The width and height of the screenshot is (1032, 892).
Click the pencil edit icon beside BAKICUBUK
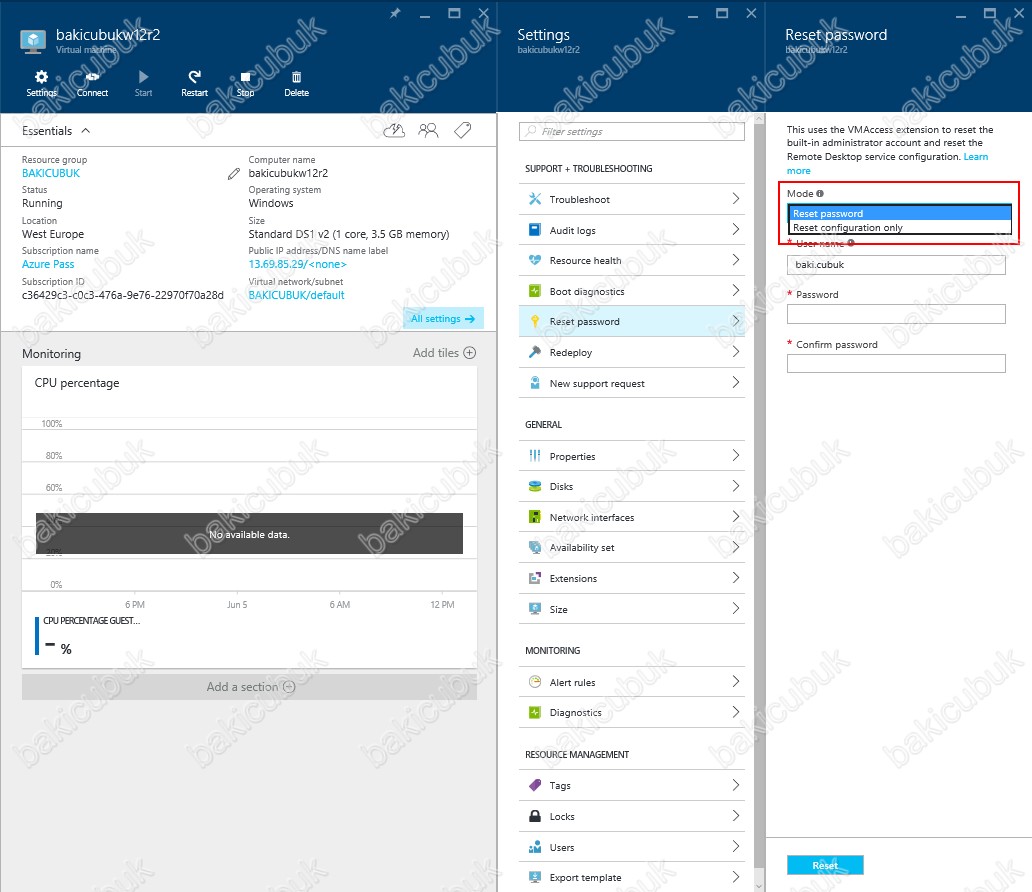point(234,174)
